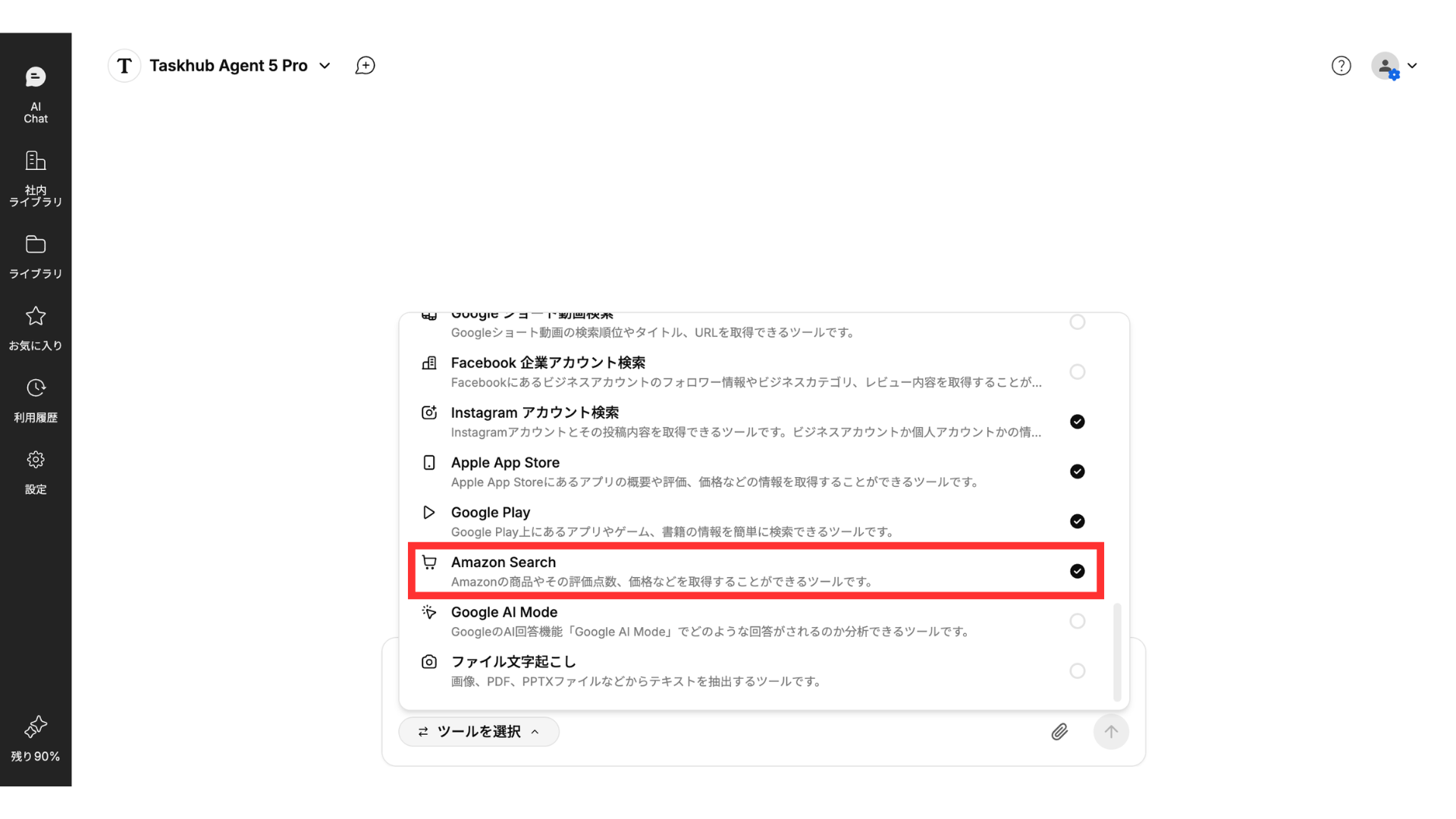The image size is (1456, 819).
Task: Deselect Instagram アカウント検索 checkmark
Action: (x=1077, y=422)
